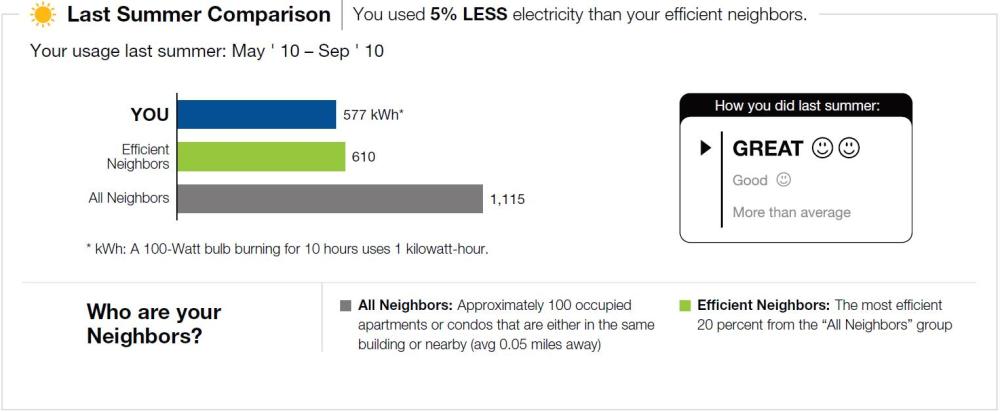Click the 1,115 value label

tap(507, 199)
